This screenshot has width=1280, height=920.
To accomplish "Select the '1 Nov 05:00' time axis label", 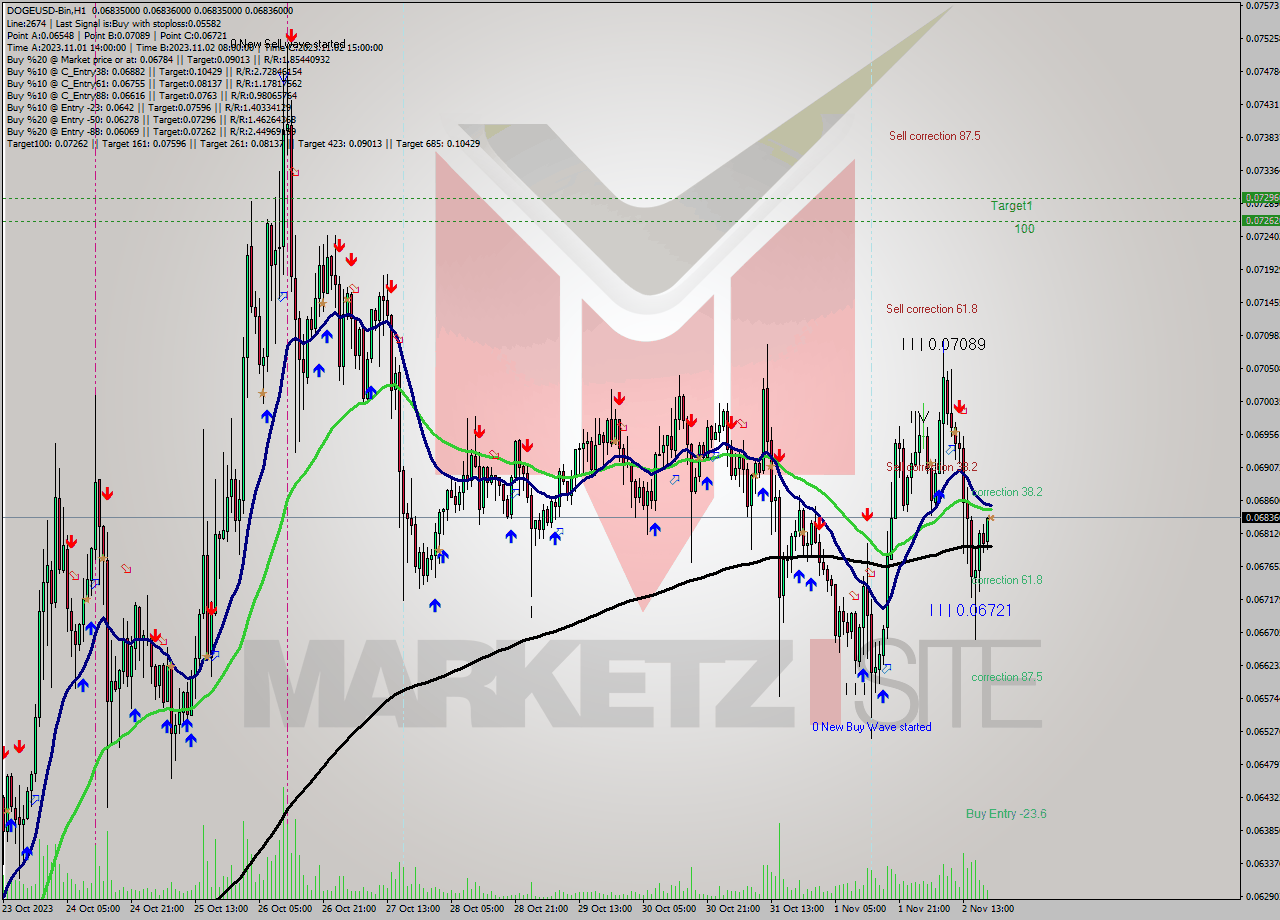I will pyautogui.click(x=859, y=909).
